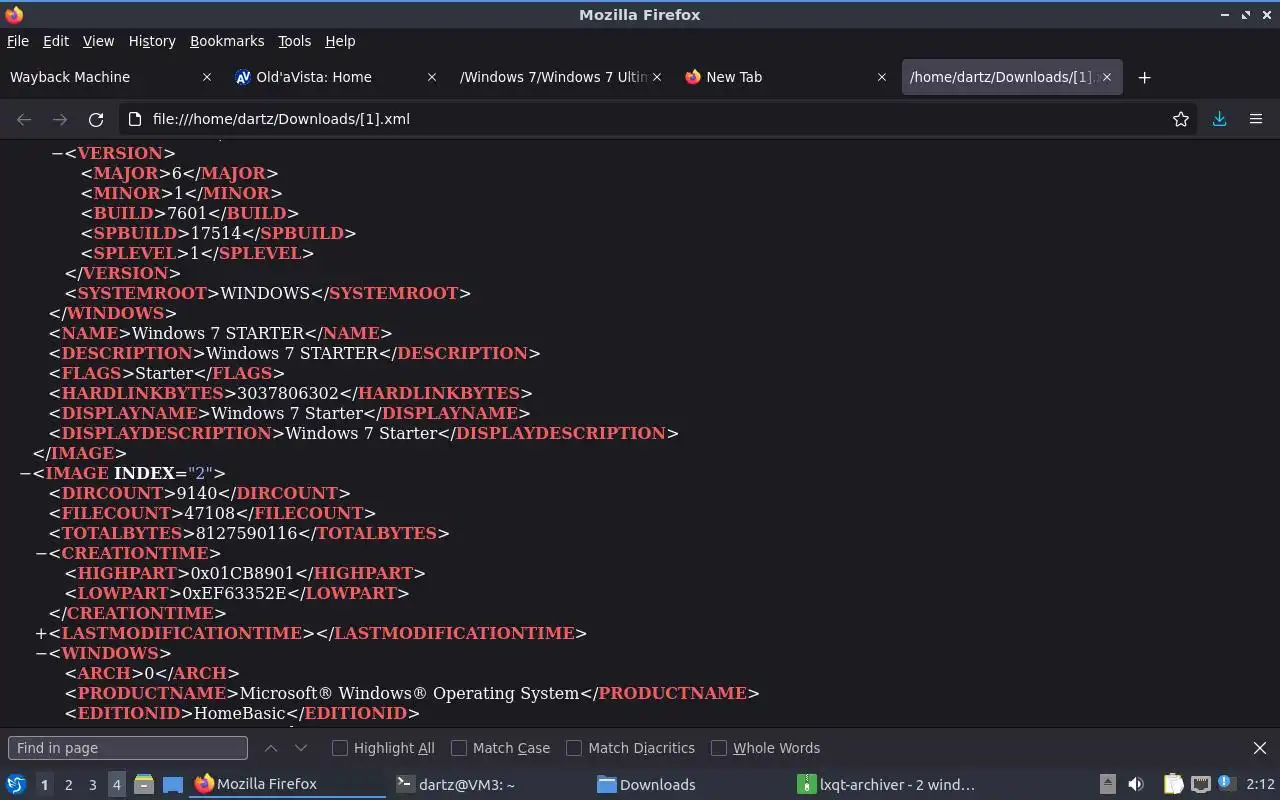Open the File menu
Viewport: 1280px width, 800px height.
18,41
